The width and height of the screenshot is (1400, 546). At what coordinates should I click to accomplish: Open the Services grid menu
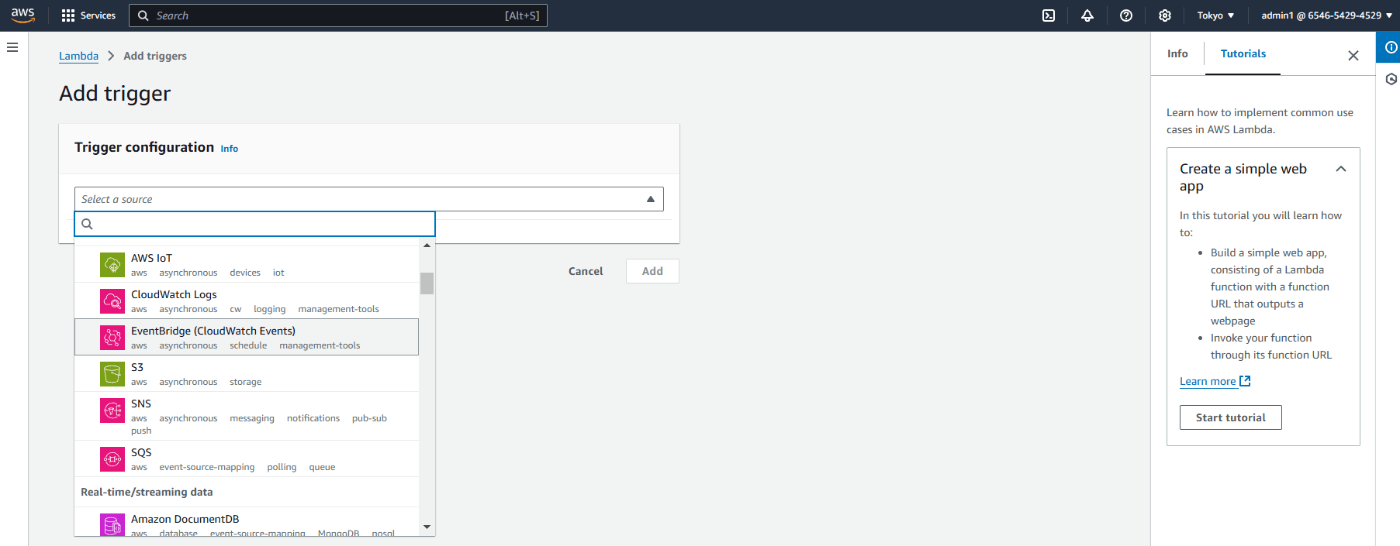(x=88, y=16)
